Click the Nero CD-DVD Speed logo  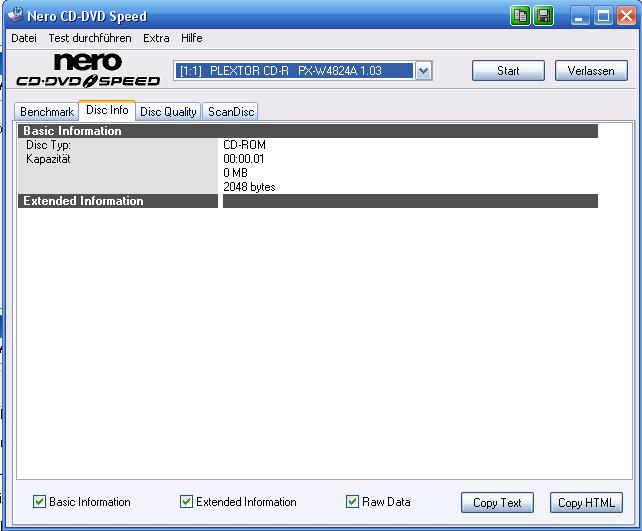point(88,70)
